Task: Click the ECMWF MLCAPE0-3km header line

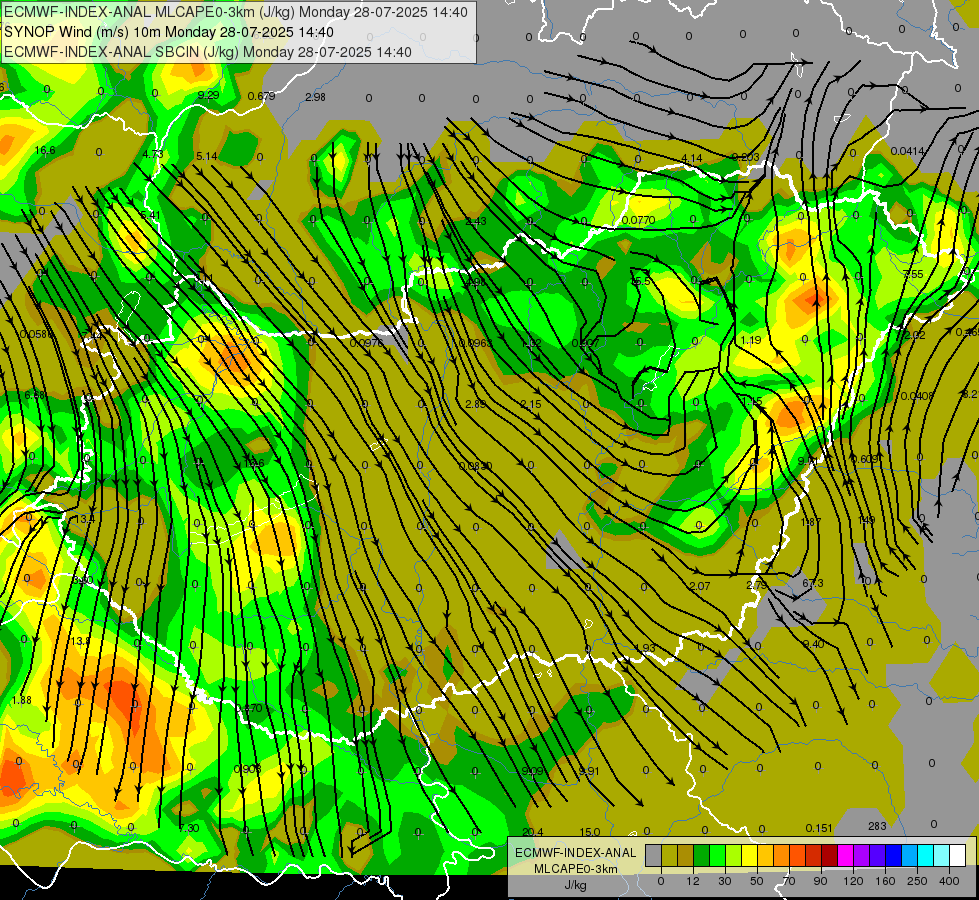Action: tap(235, 12)
